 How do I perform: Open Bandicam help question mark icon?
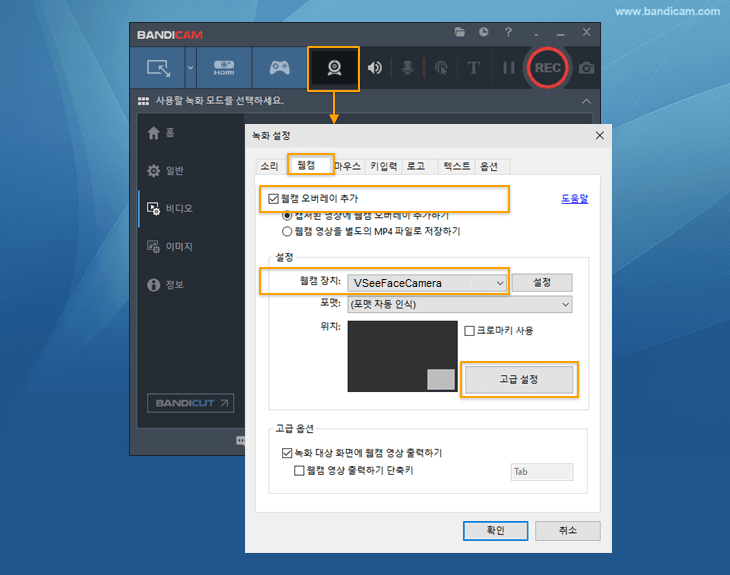tap(508, 32)
